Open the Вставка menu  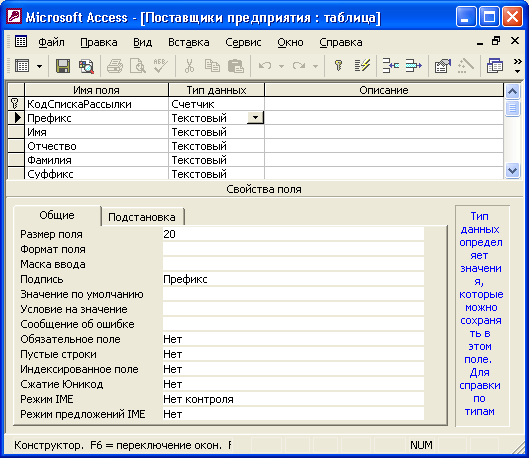189,42
